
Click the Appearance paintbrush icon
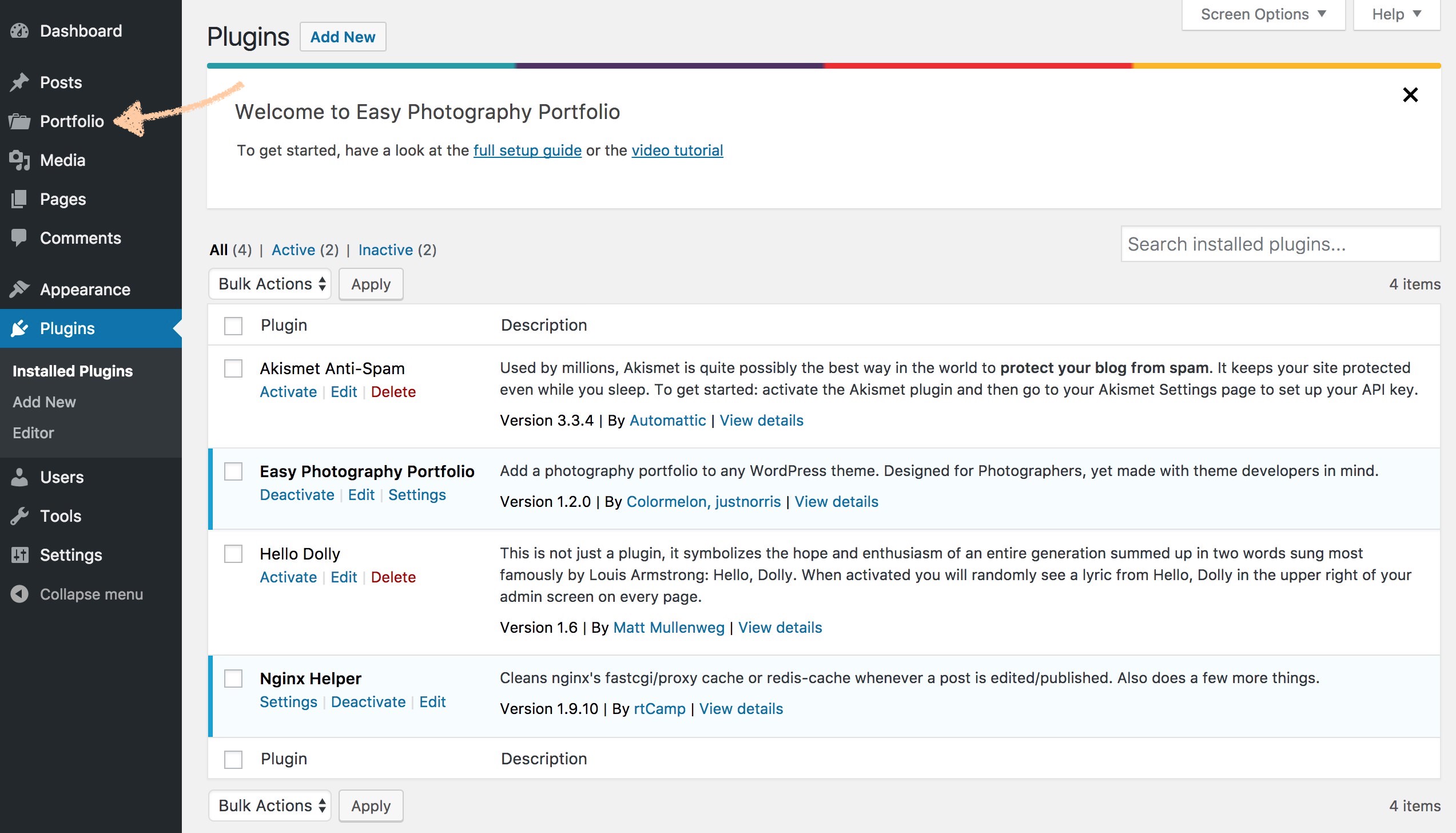19,289
